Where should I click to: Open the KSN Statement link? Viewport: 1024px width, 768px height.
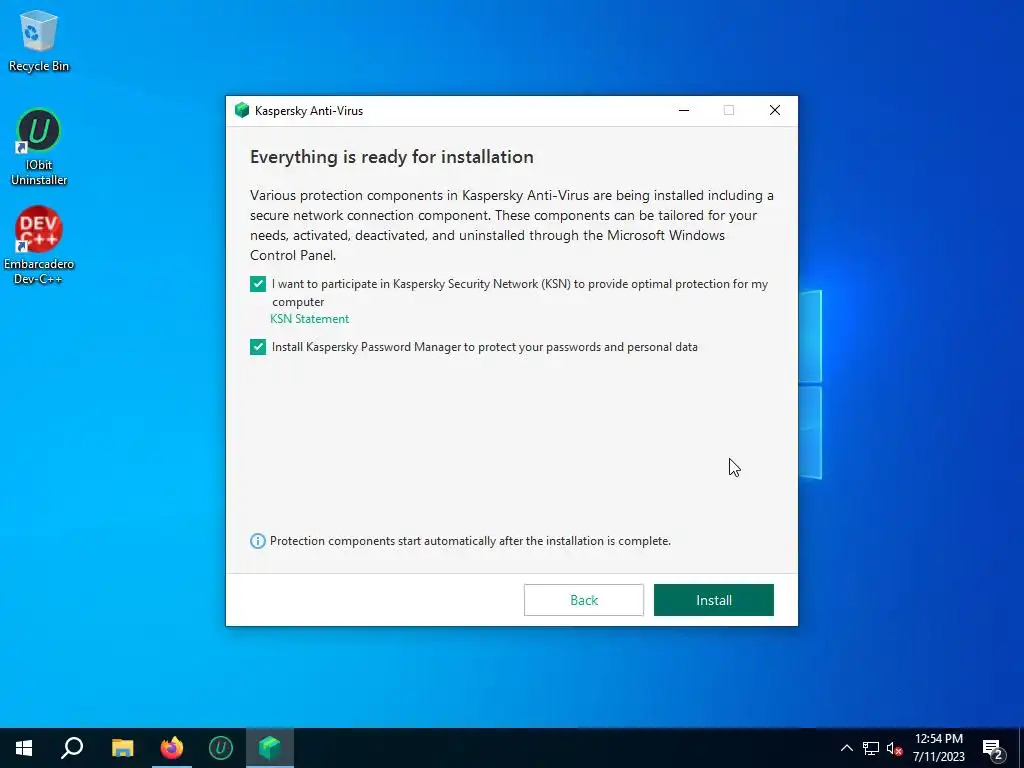310,319
